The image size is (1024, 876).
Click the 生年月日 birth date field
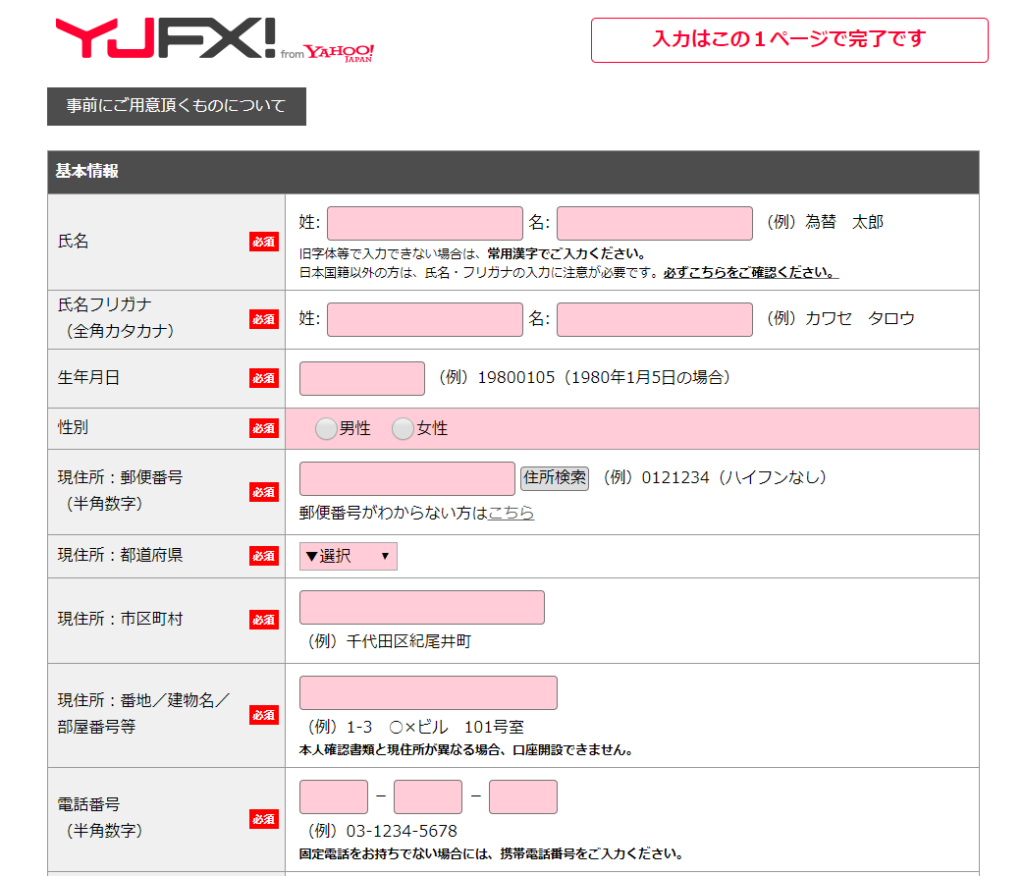tap(361, 378)
